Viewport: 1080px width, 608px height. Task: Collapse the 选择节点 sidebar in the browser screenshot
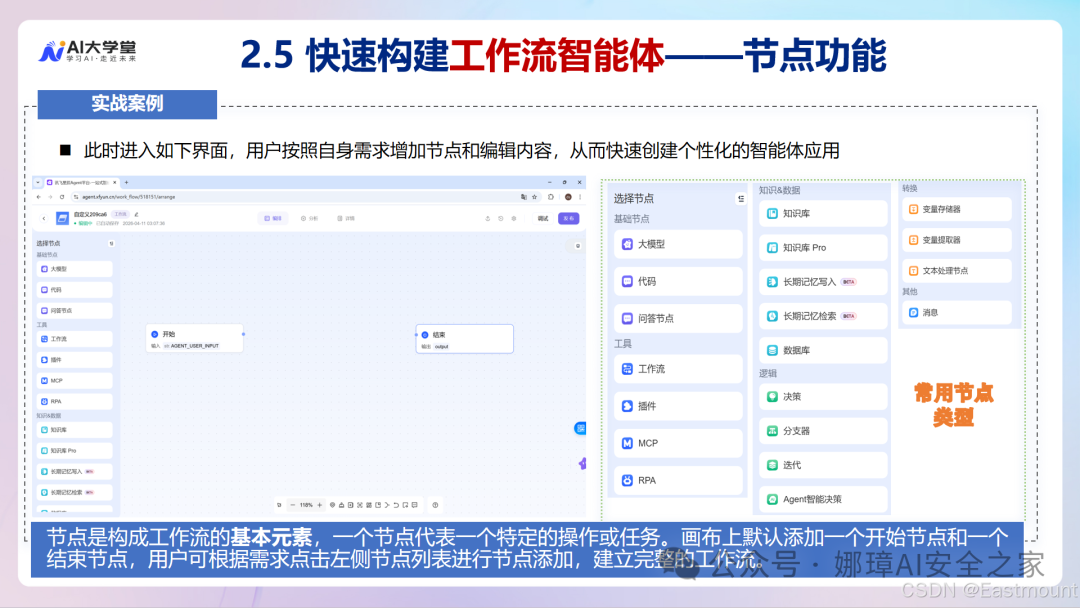[x=112, y=243]
